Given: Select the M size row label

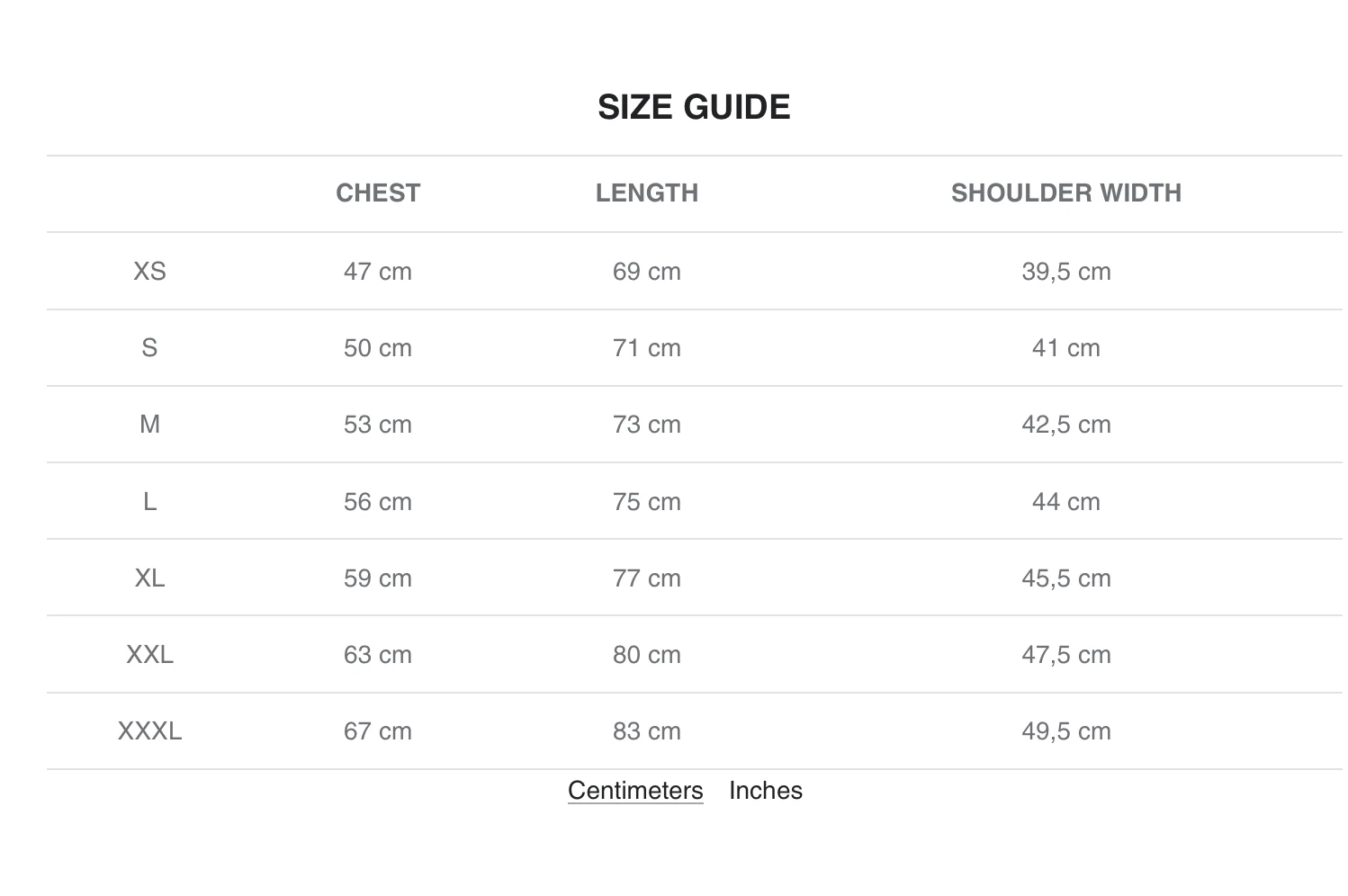Looking at the screenshot, I should tap(149, 424).
